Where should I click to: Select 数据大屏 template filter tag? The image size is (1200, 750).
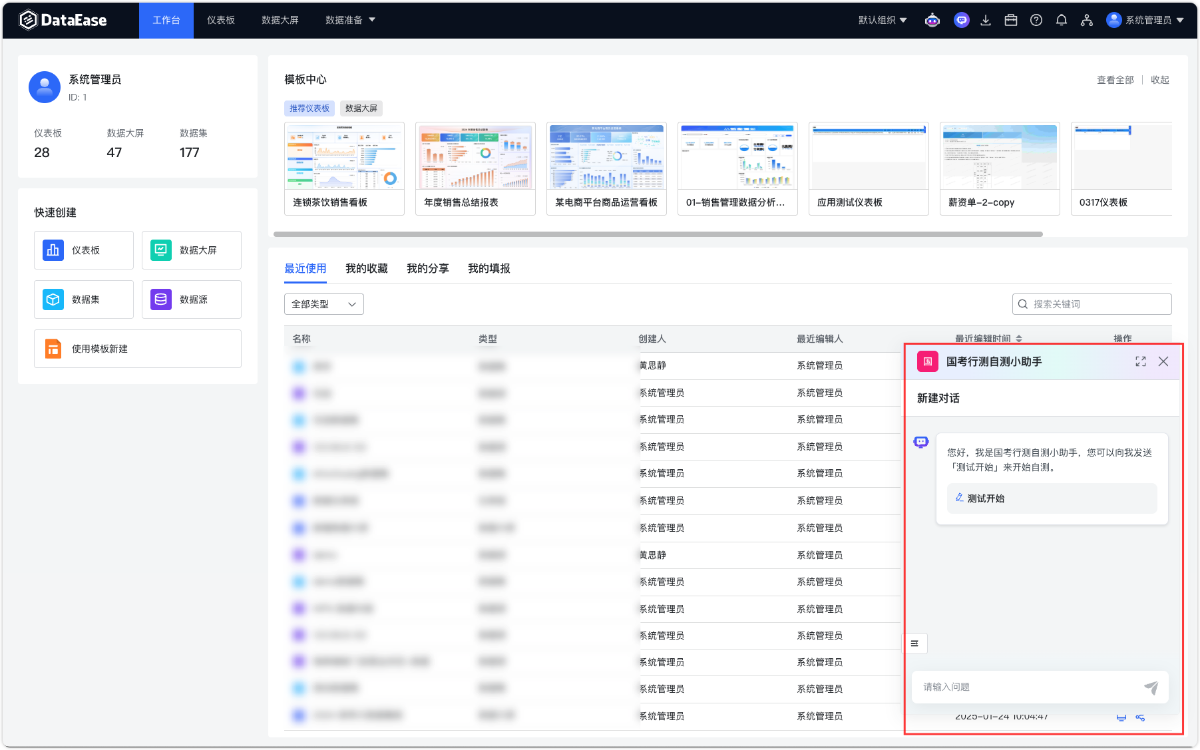coord(361,108)
